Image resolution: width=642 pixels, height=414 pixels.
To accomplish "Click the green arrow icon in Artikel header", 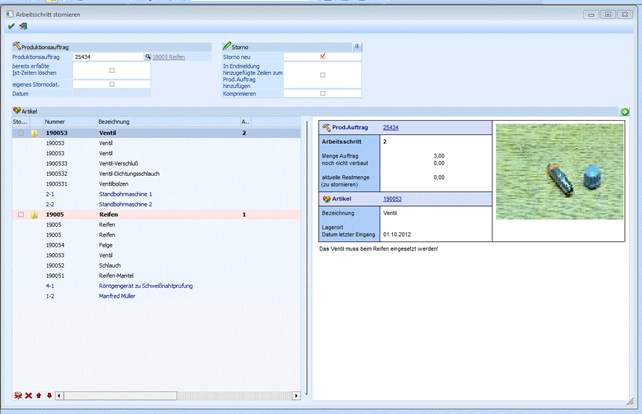I will [x=625, y=111].
